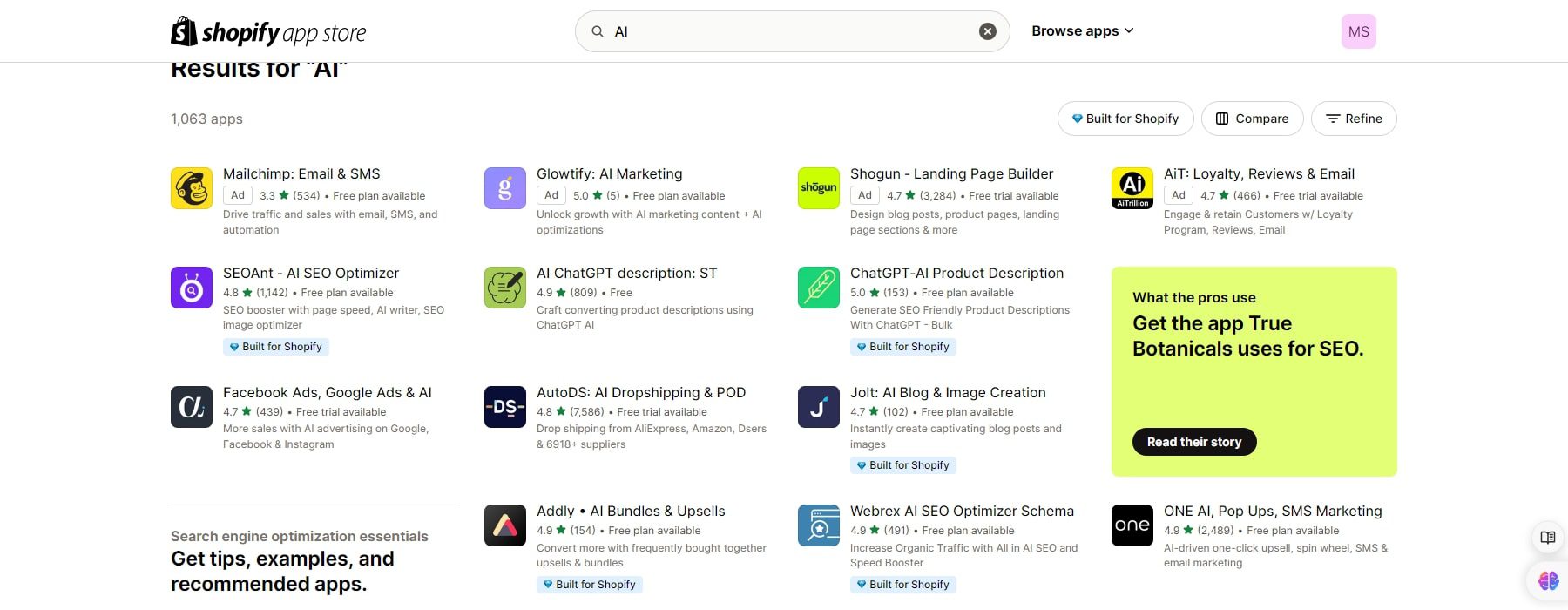Open the MS account avatar menu
This screenshot has width=1568, height=610.
tap(1358, 31)
